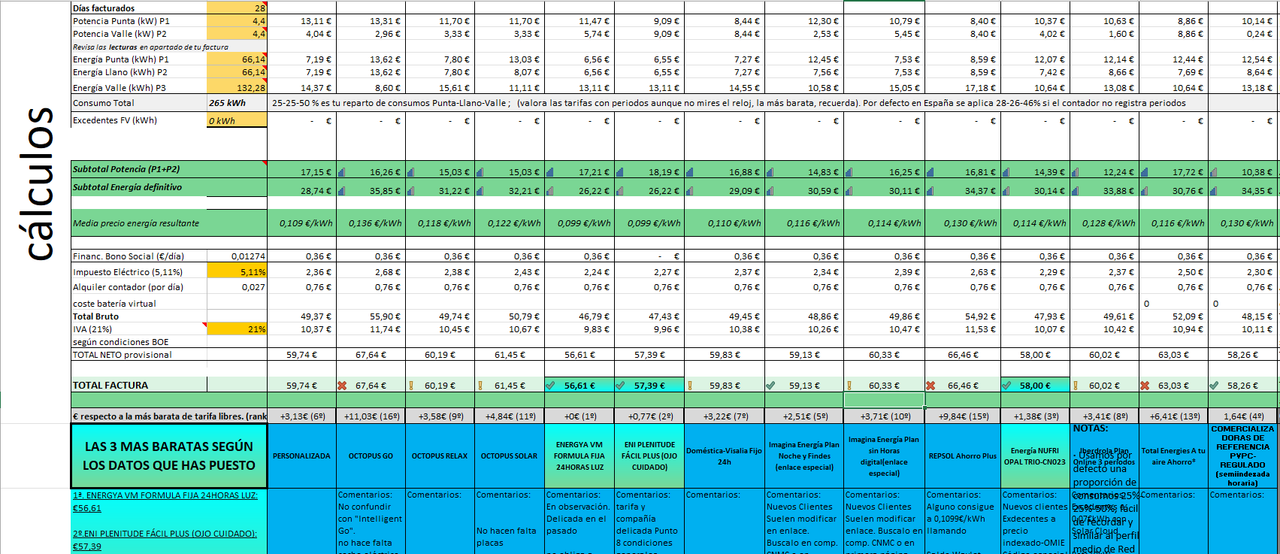Click the yellow warning icon beside 60,19 €
Image resolution: width=1280 pixels, height=554 pixels.
point(410,385)
